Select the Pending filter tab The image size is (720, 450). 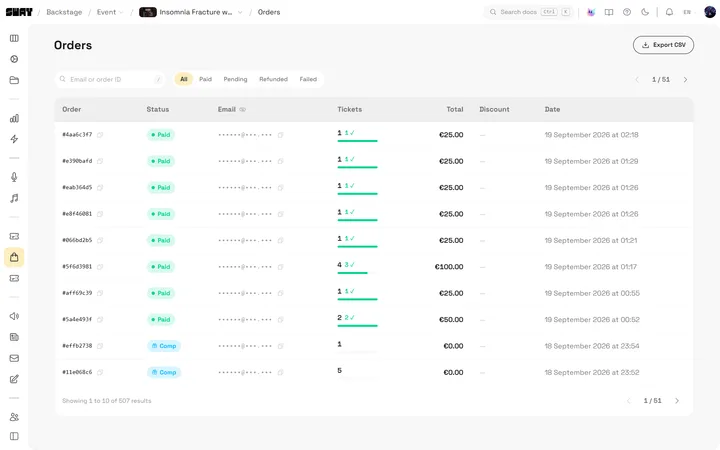[235, 79]
